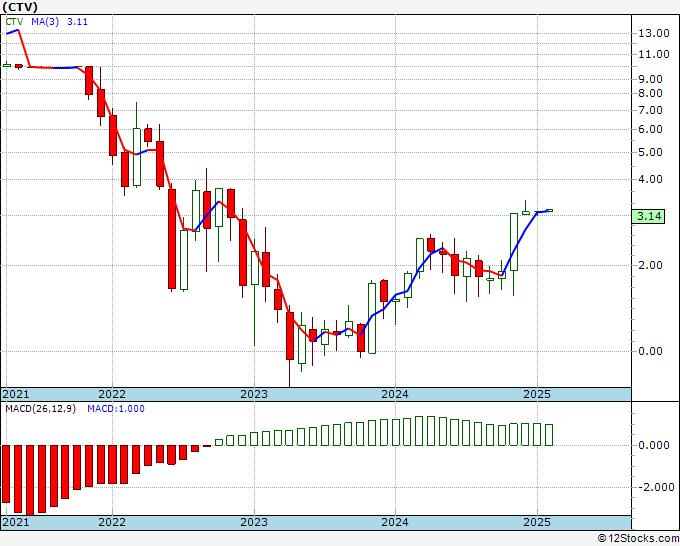Click the MACD(26,12,9) indicator label
This screenshot has width=680, height=546.
[x=40, y=409]
